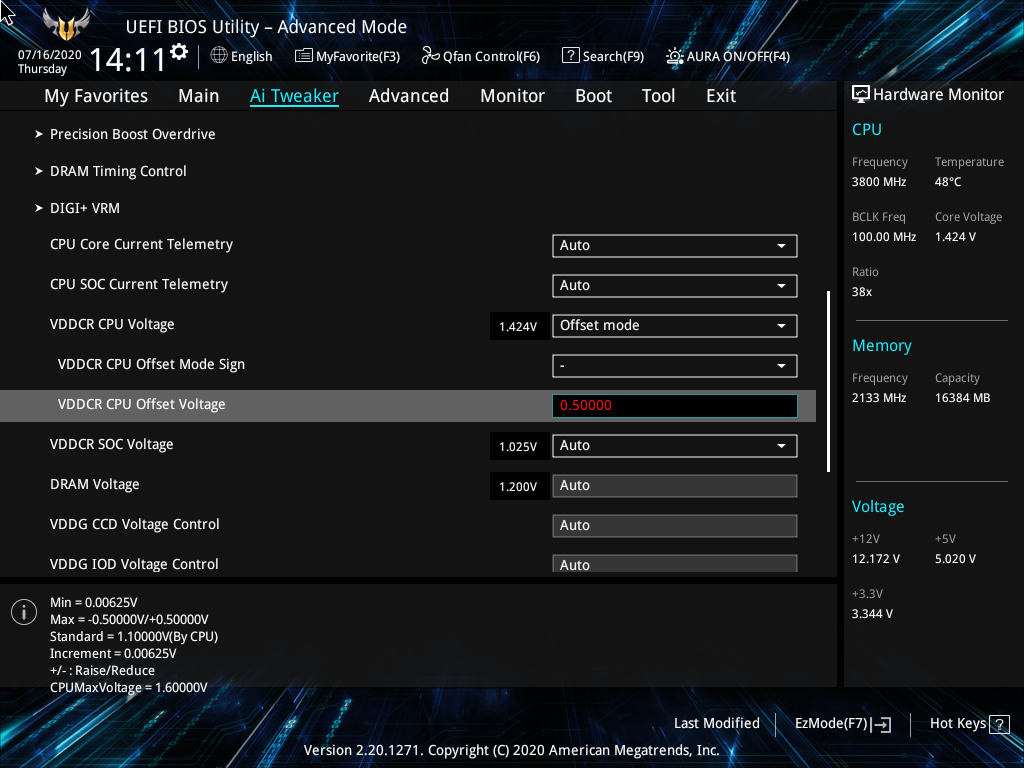
Task: Open CPU SOC Current Telemetry dropdown
Action: (x=675, y=285)
